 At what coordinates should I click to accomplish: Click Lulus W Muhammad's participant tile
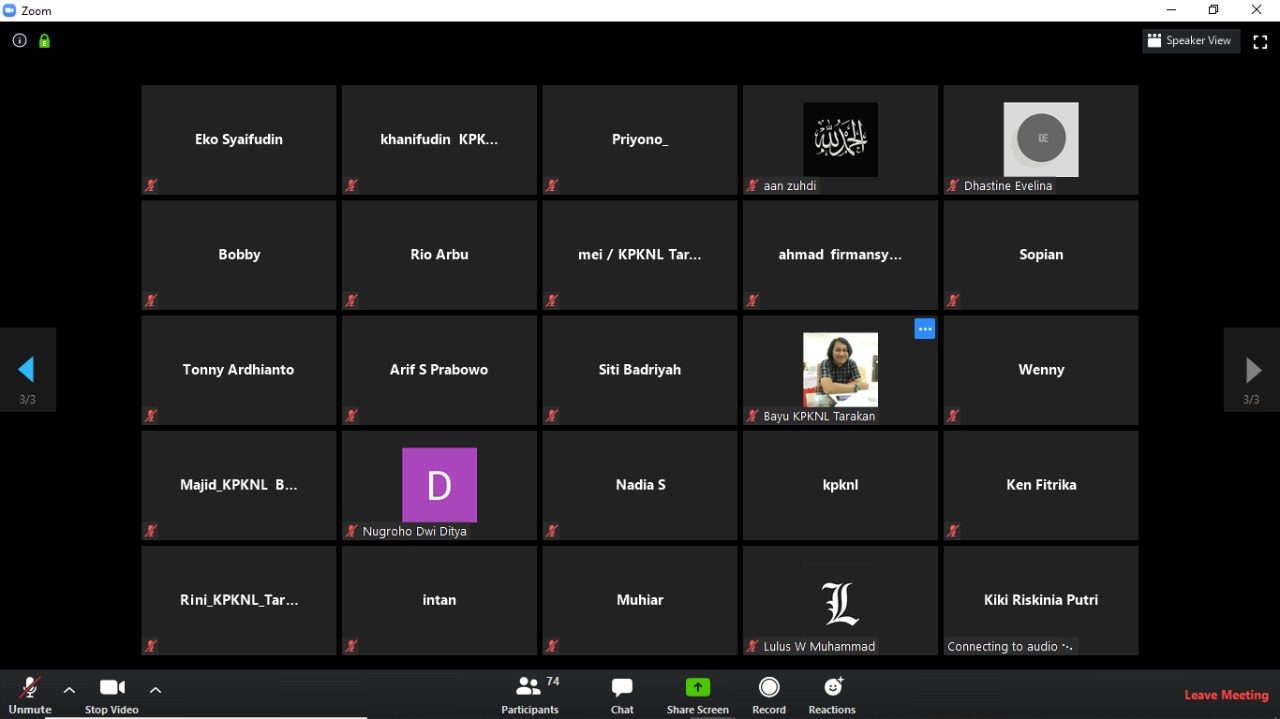pyautogui.click(x=840, y=601)
